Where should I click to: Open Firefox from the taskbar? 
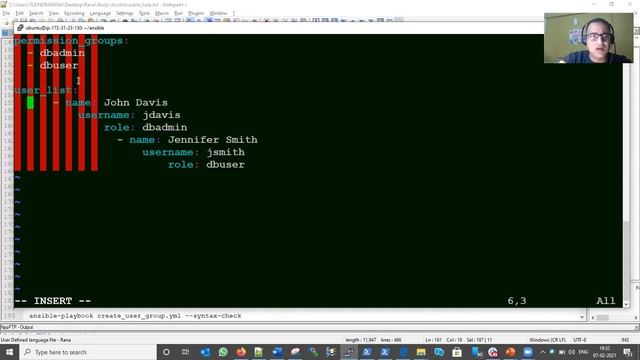(x=241, y=352)
